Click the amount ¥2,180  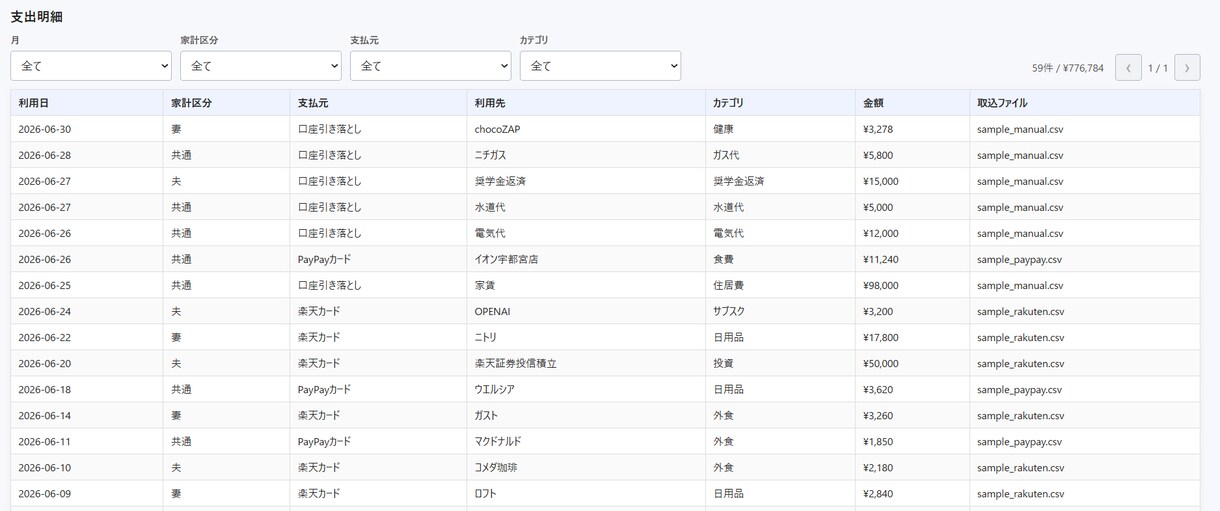tap(878, 467)
